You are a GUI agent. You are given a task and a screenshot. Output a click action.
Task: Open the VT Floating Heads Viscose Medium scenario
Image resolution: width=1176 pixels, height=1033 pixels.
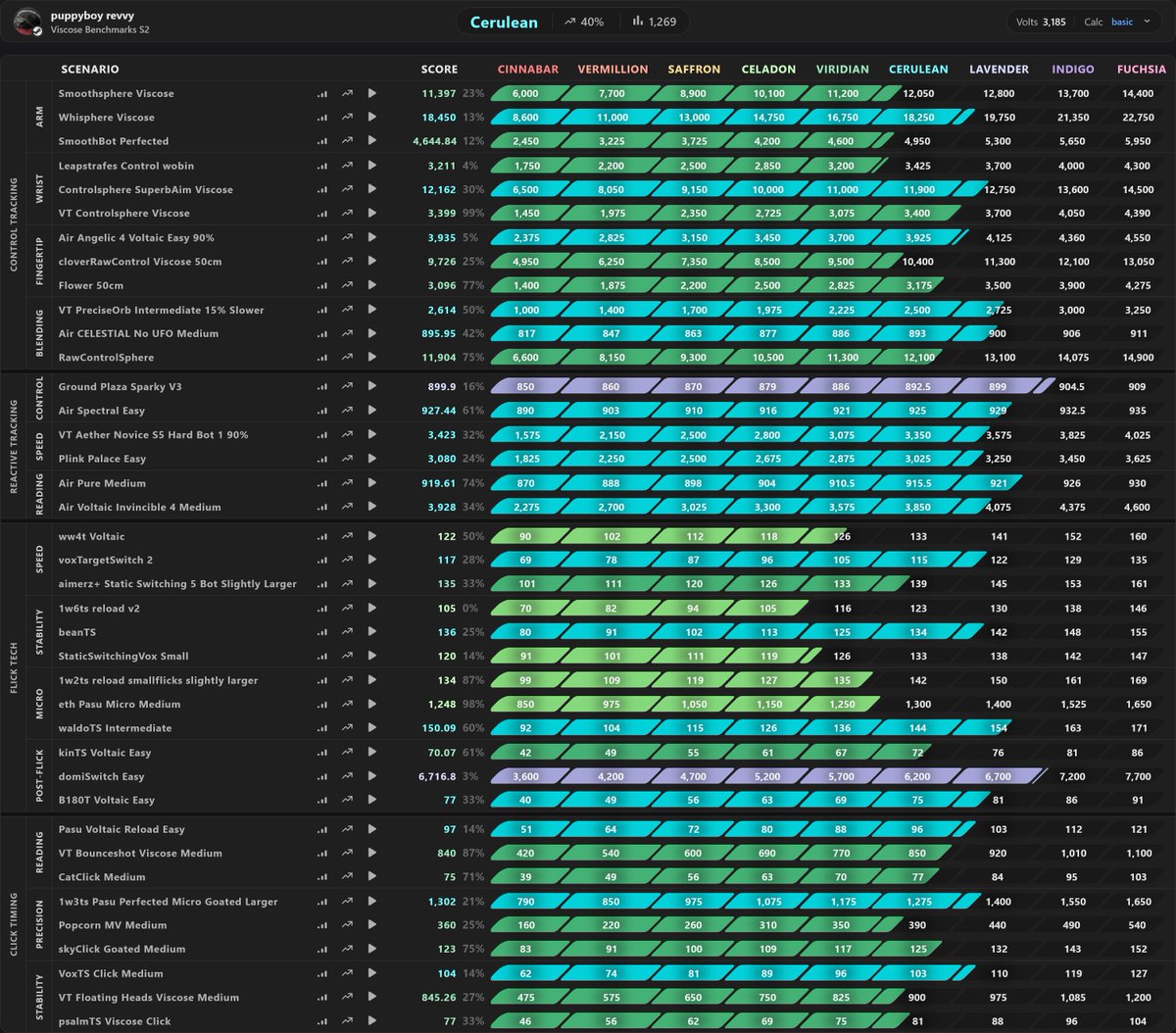click(x=149, y=998)
